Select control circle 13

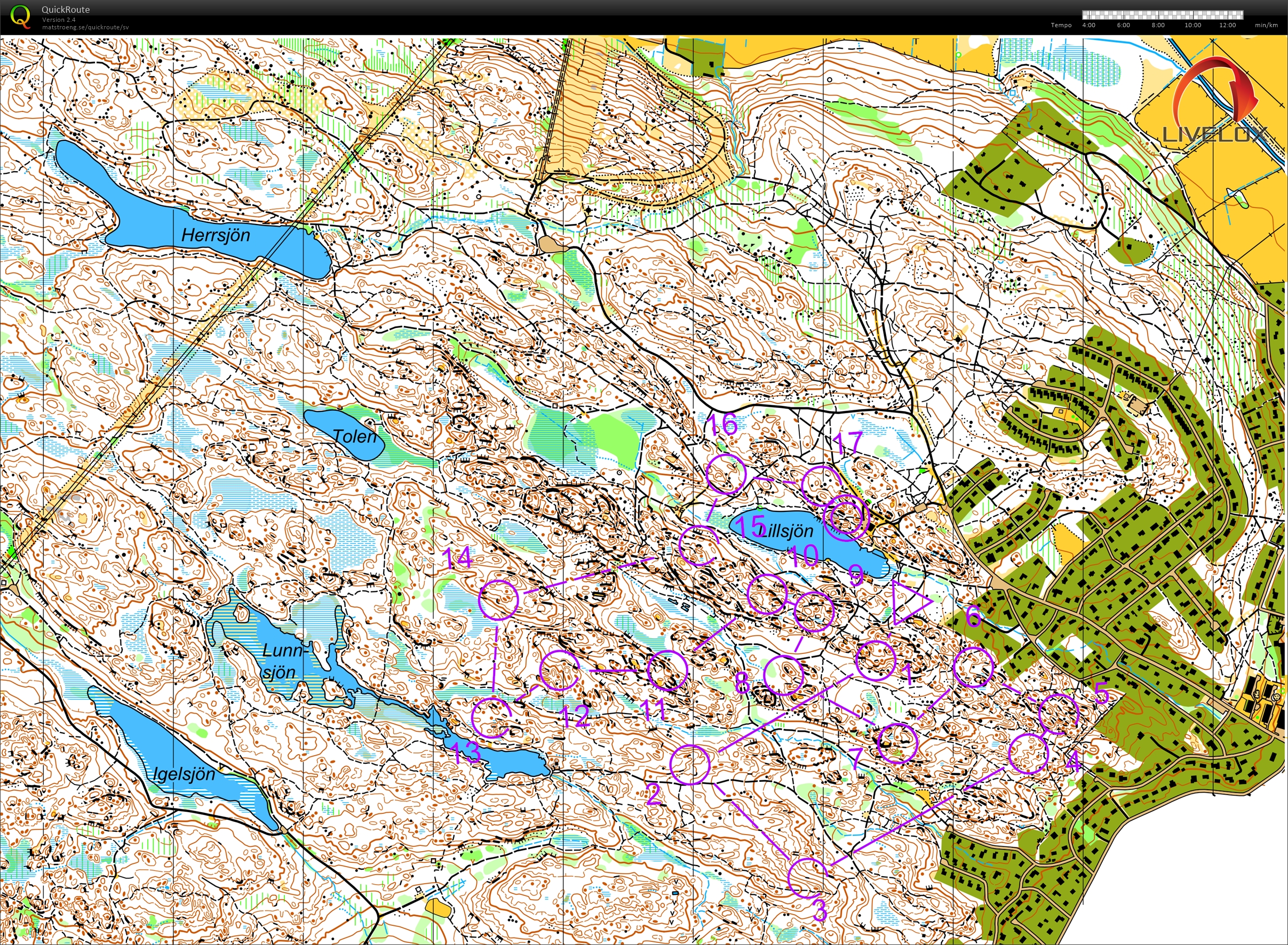pyautogui.click(x=491, y=717)
